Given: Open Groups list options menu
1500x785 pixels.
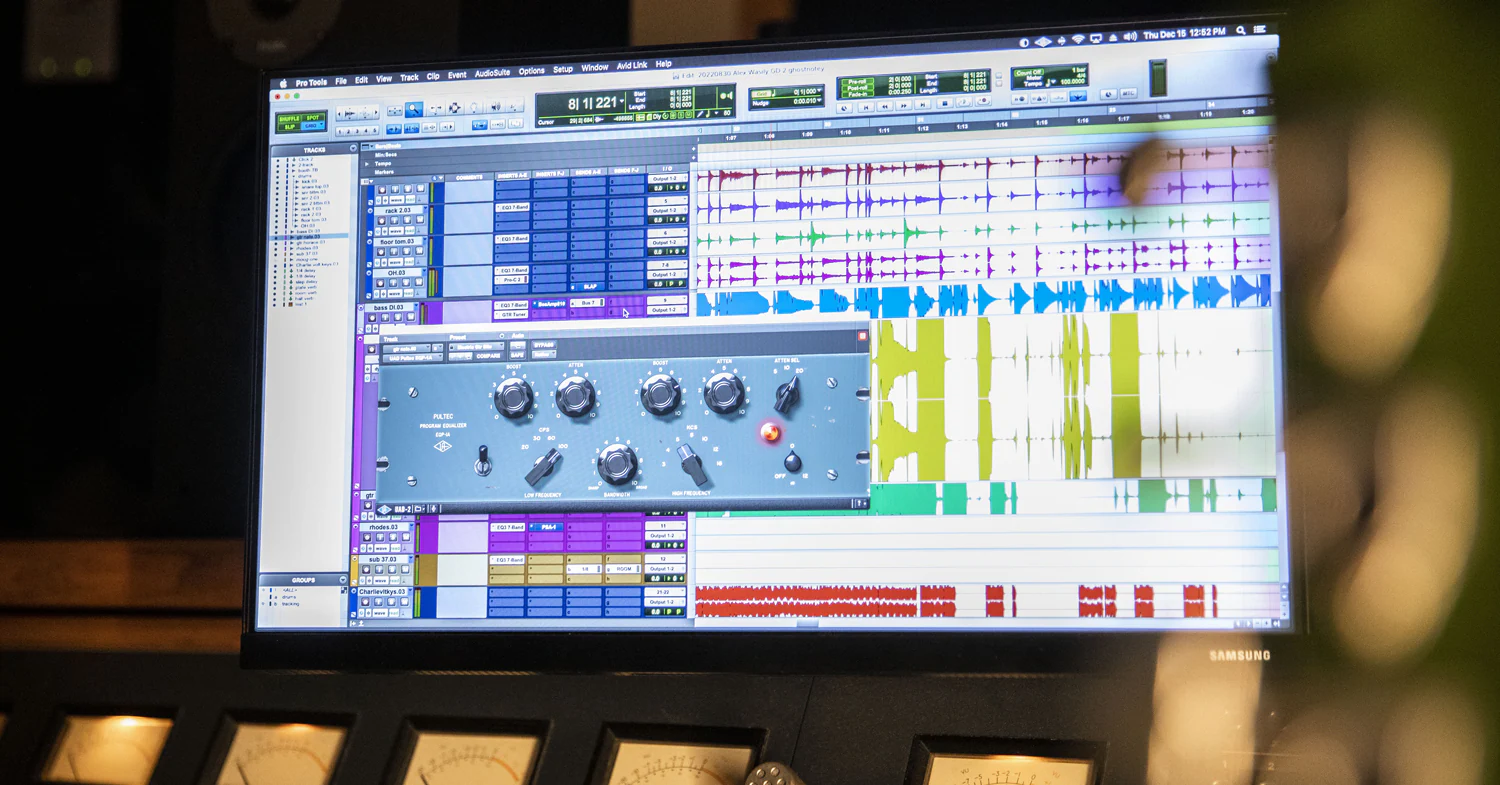Looking at the screenshot, I should 343,579.
